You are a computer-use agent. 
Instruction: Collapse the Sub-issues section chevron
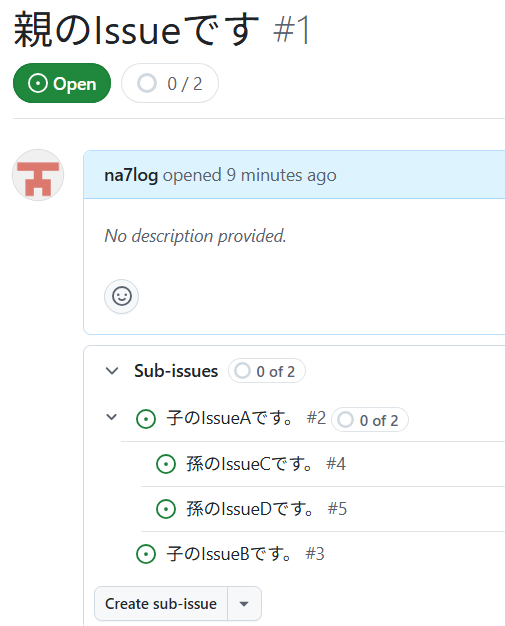[112, 371]
